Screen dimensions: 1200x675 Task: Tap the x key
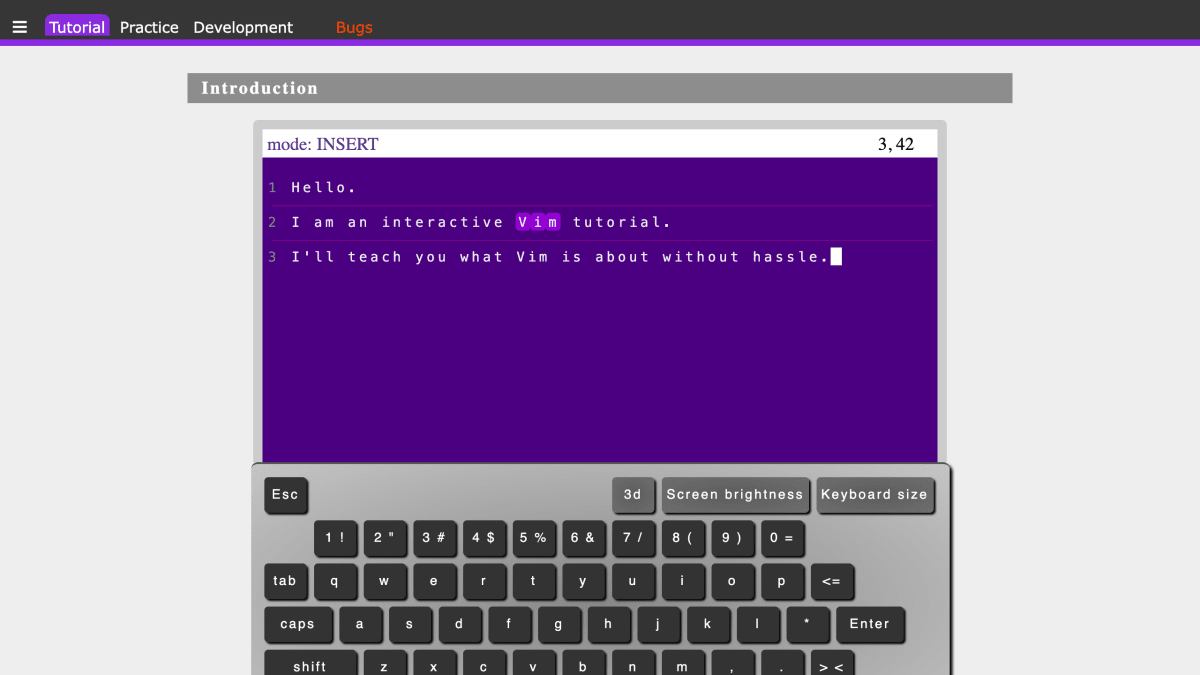[x=434, y=663]
